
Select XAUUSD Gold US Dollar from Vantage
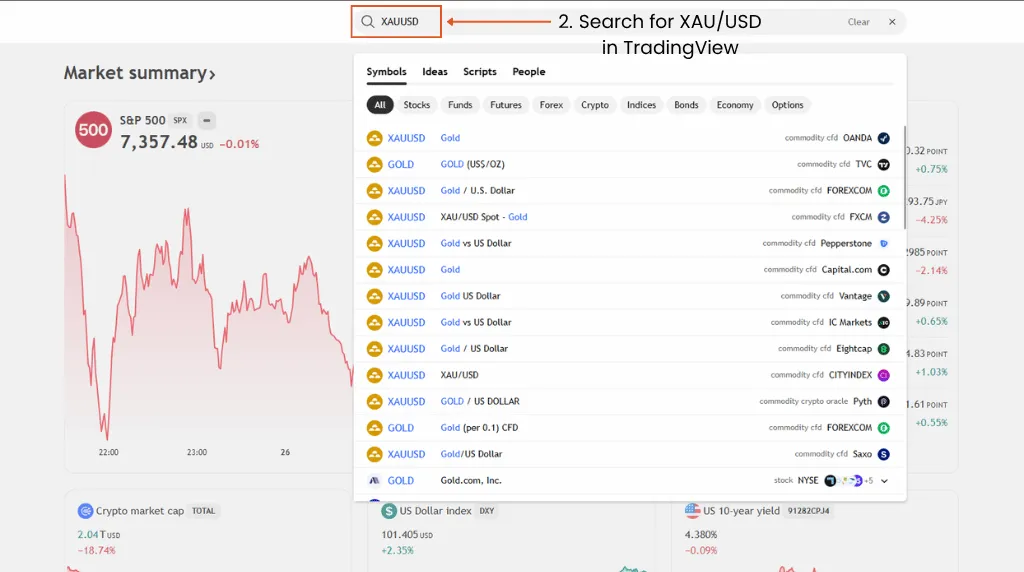pos(629,296)
